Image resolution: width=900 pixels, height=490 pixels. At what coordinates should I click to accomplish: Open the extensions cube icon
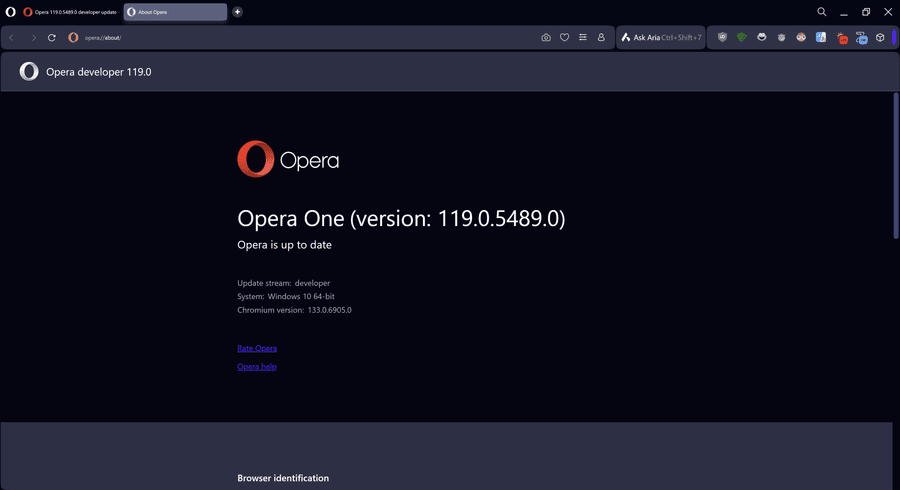(880, 38)
